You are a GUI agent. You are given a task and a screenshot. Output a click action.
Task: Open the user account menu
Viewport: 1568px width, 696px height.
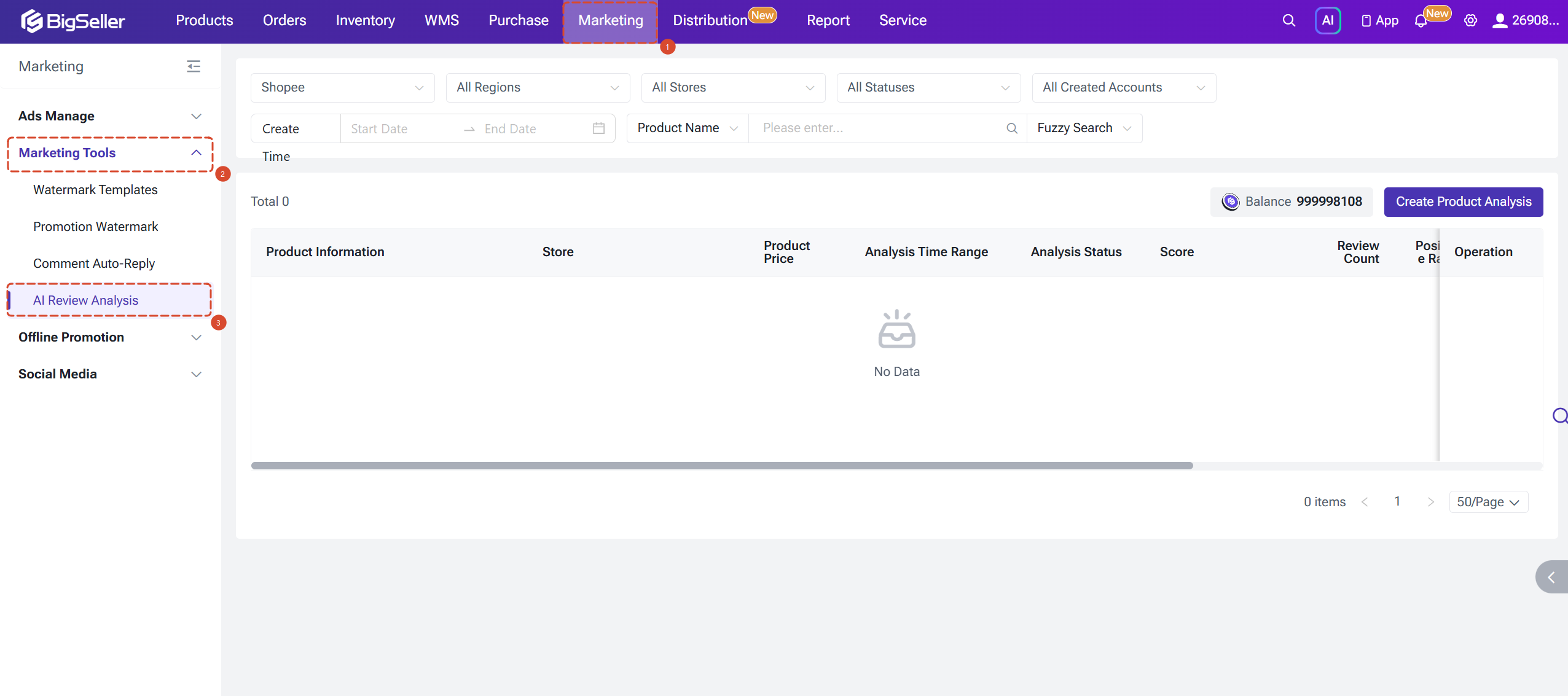click(1526, 20)
